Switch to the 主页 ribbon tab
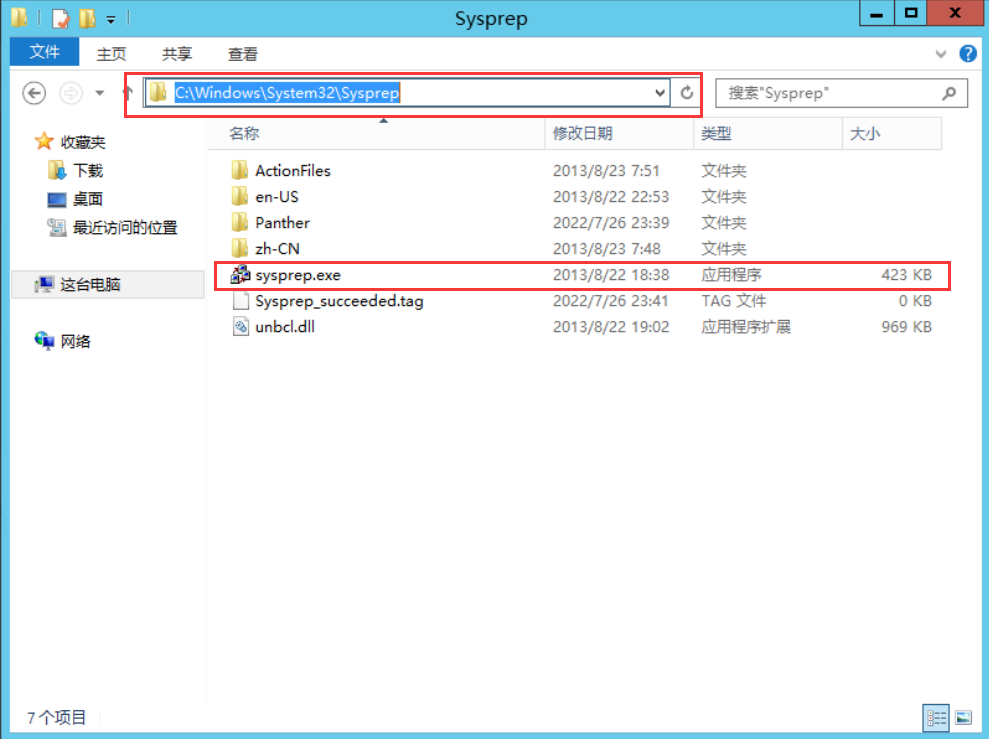The image size is (989, 739). [111, 54]
